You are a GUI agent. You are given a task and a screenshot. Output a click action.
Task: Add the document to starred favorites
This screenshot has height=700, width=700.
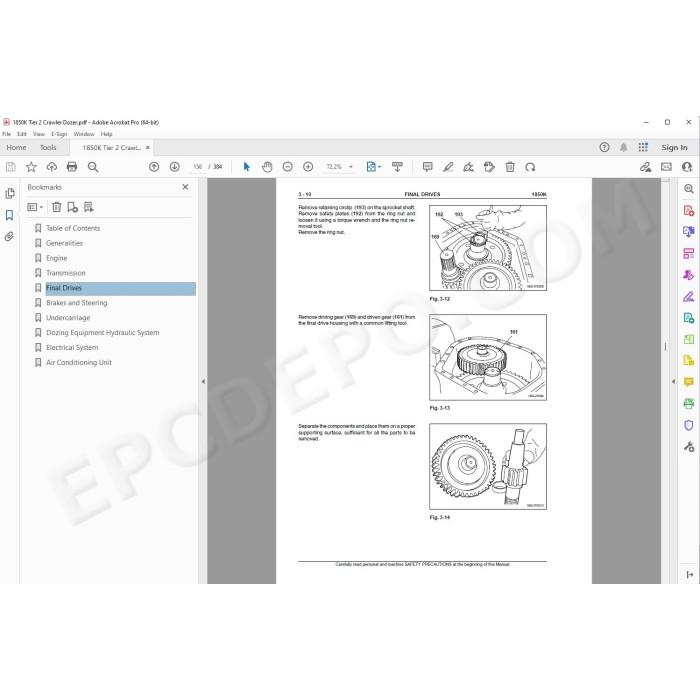click(x=31, y=167)
